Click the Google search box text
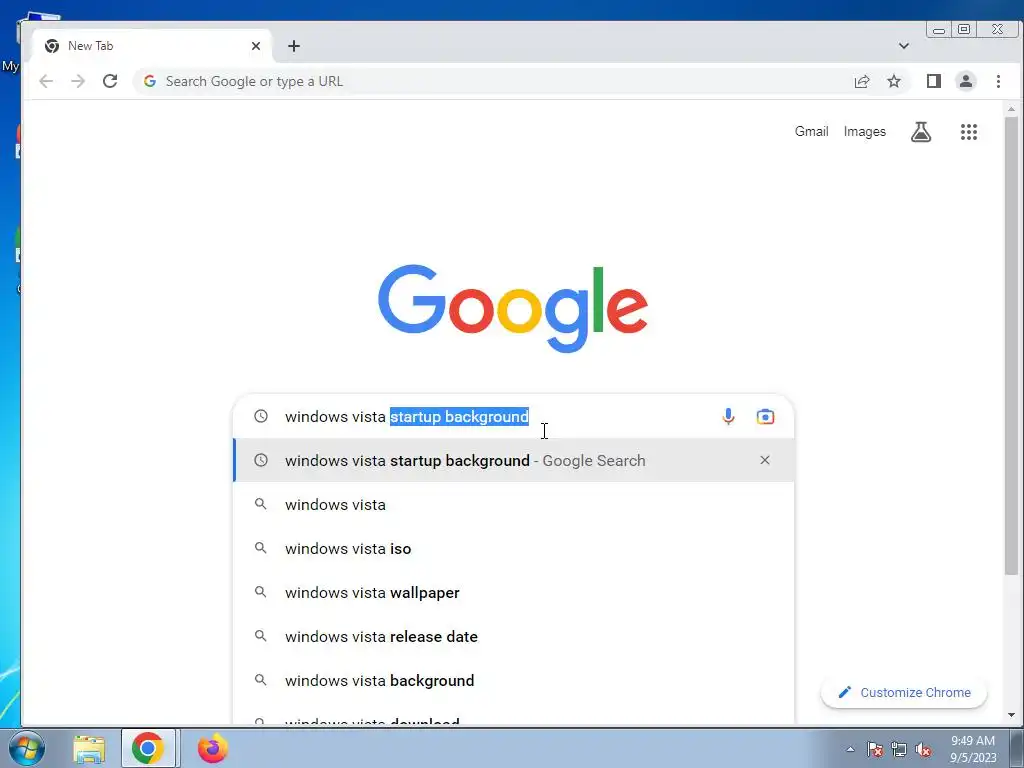This screenshot has width=1024, height=768. [407, 417]
